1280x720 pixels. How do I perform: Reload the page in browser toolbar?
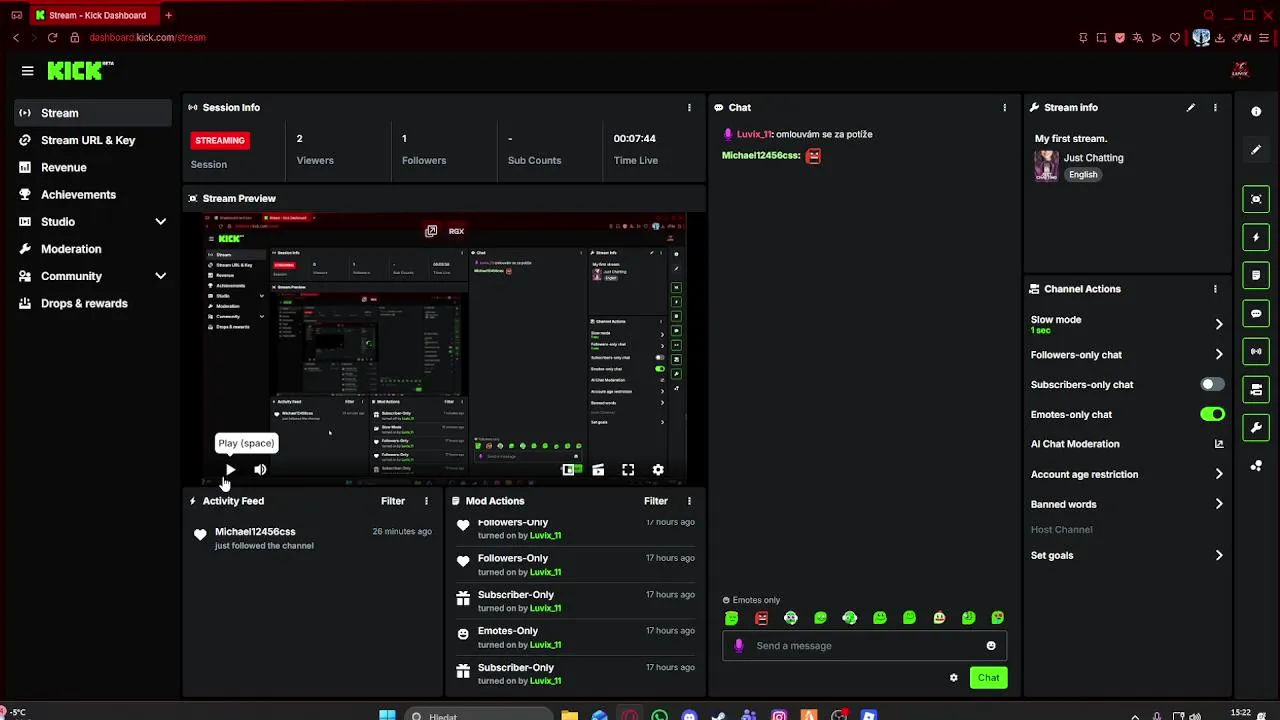tap(51, 37)
